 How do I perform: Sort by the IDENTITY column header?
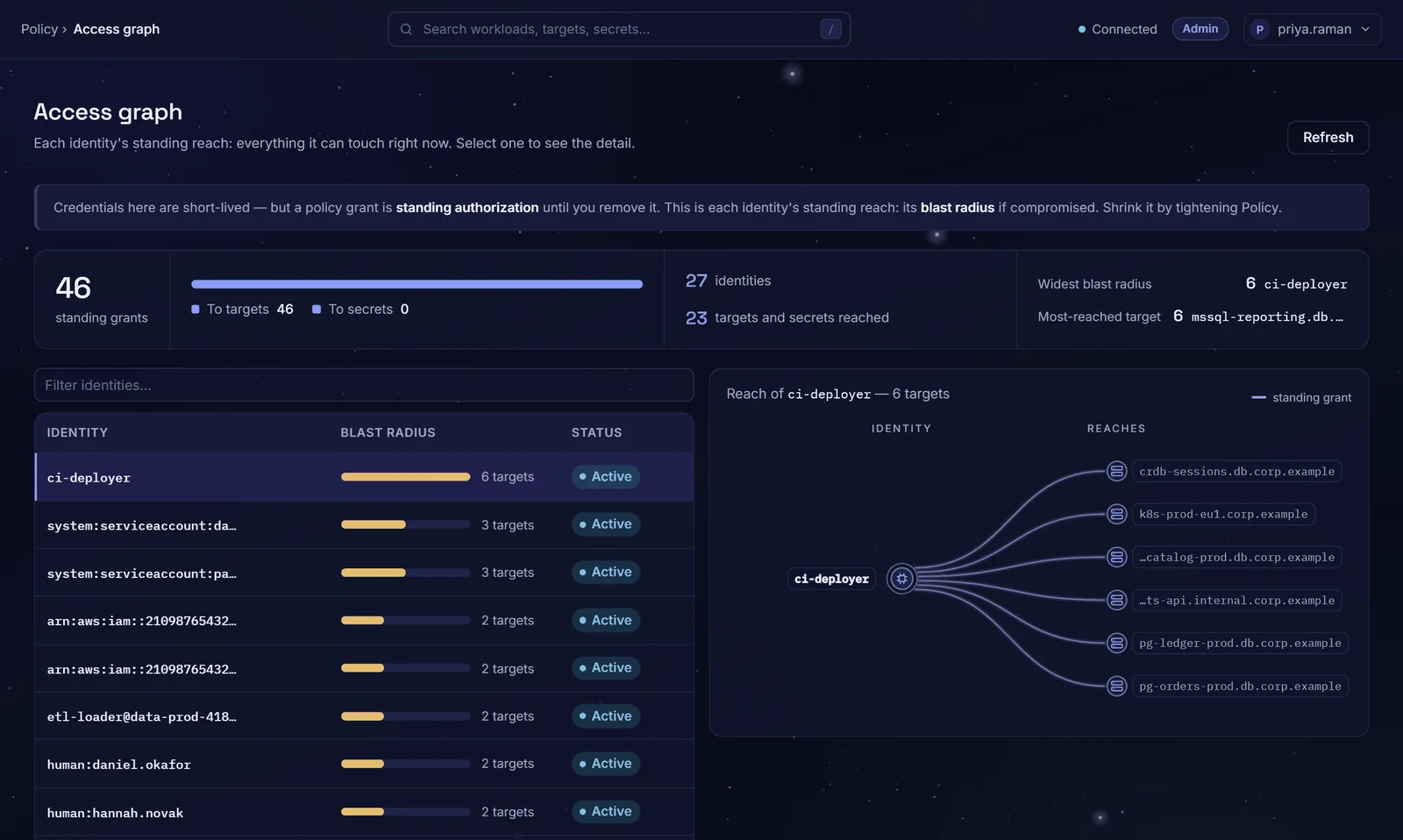click(77, 432)
